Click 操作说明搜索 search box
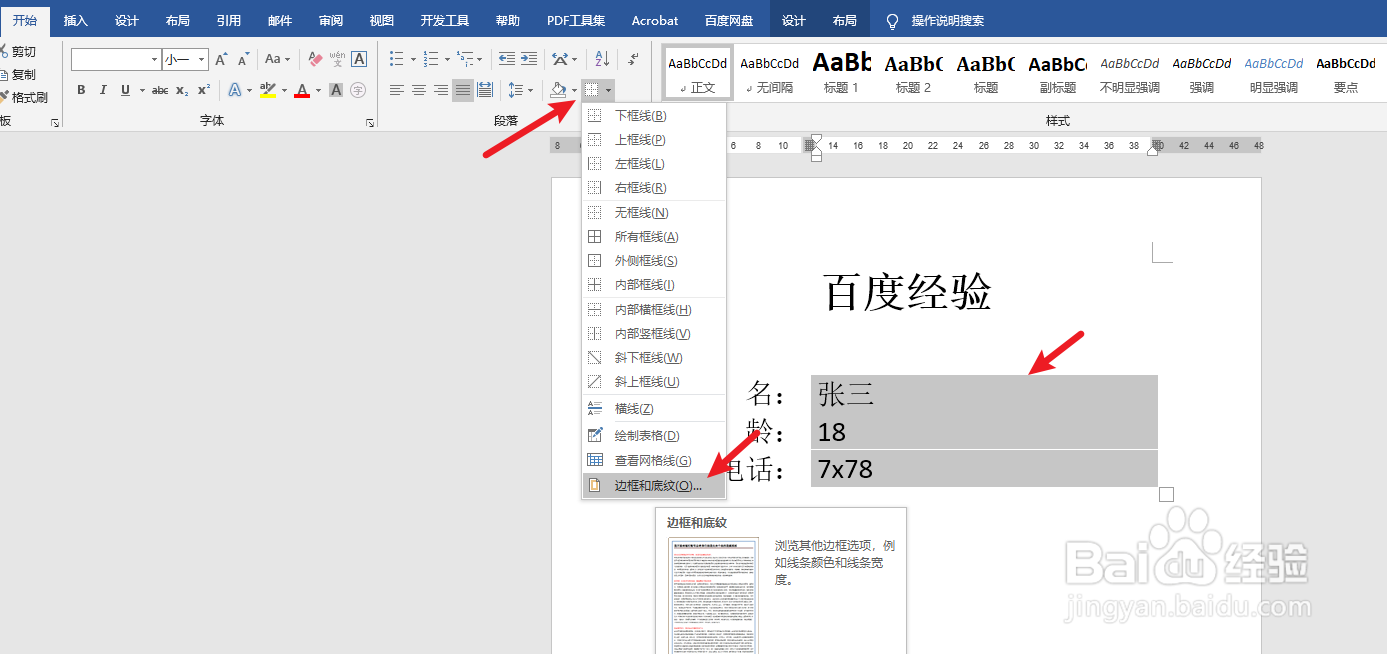This screenshot has width=1387, height=654. pos(935,20)
